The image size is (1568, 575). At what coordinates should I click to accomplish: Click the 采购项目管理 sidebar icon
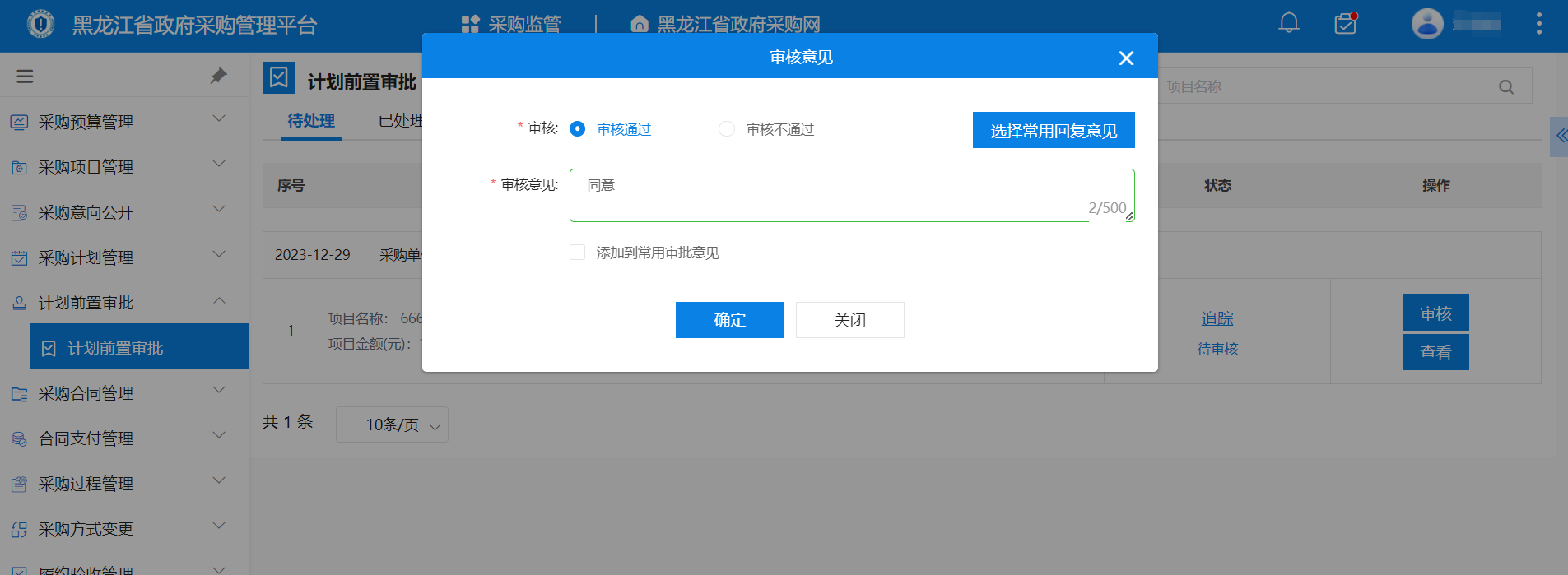19,168
